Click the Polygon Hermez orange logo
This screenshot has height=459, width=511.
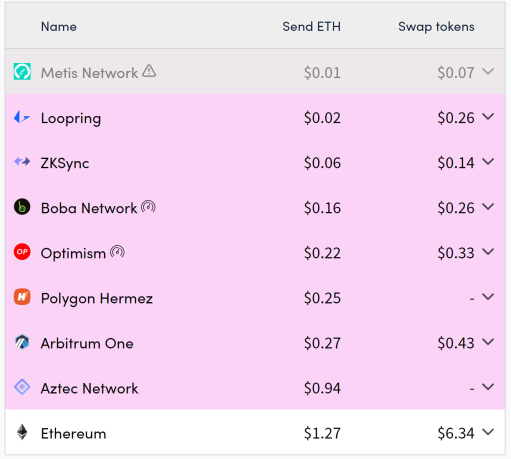[x=22, y=297]
